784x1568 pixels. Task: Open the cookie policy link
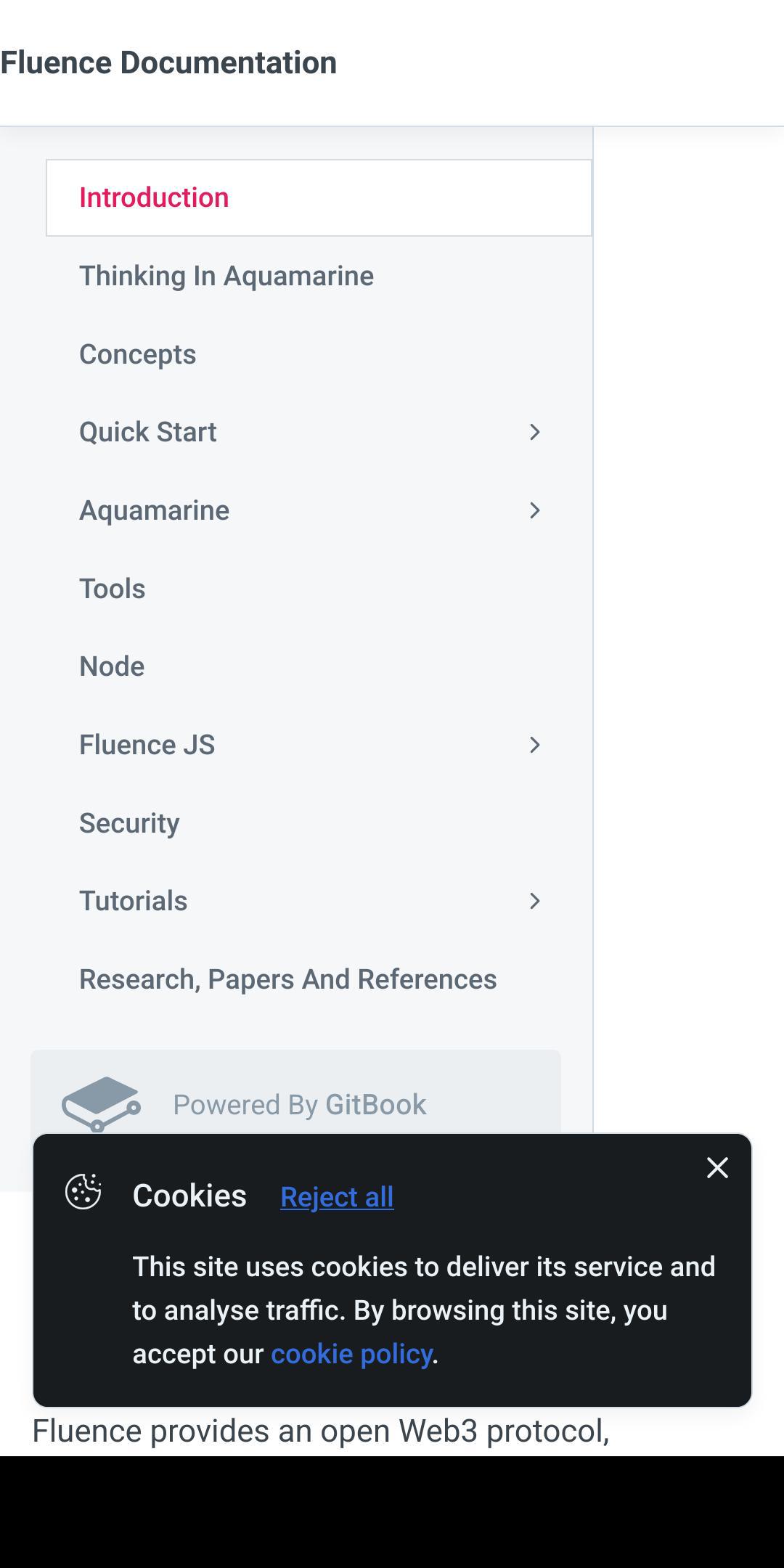pos(351,1353)
